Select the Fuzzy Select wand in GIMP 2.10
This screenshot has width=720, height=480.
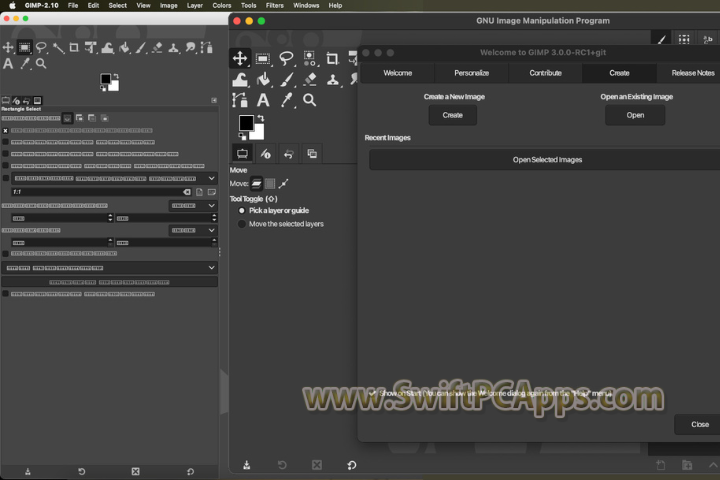58,47
